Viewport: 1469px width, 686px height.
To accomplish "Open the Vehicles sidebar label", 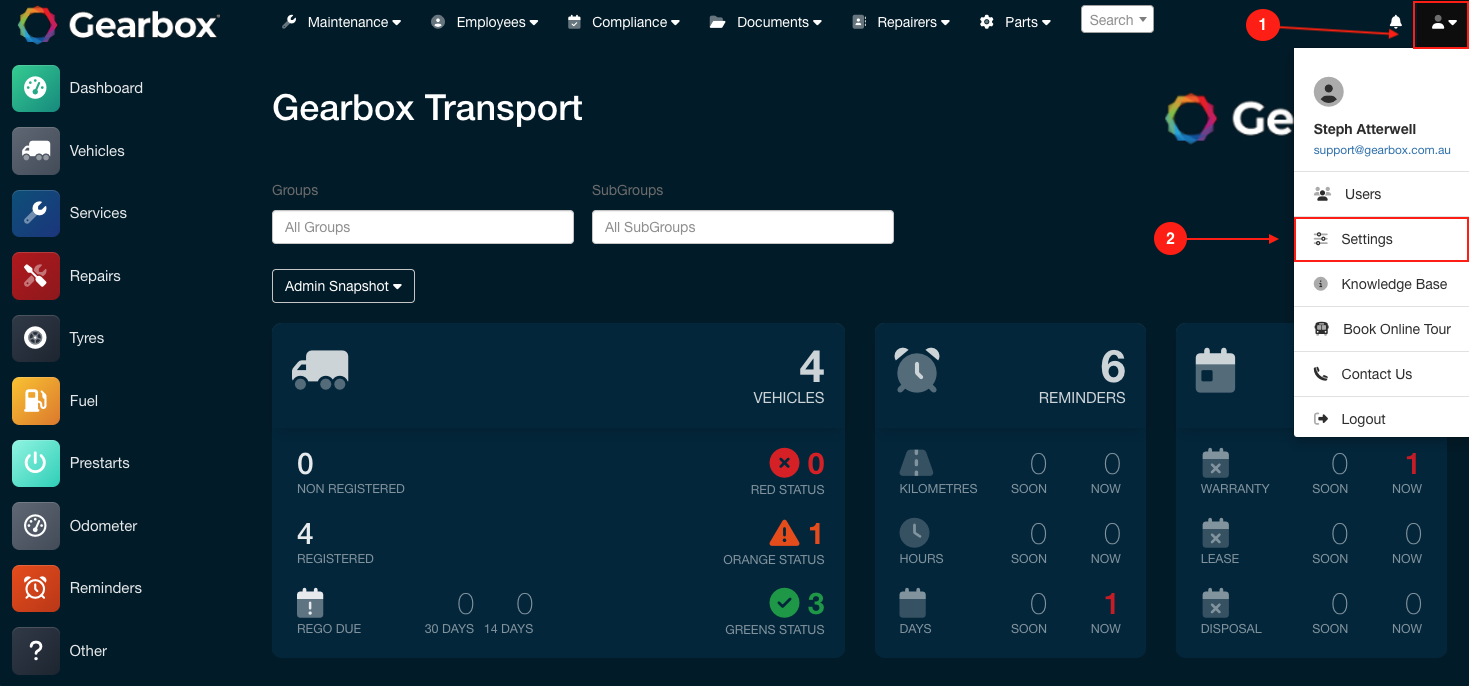I will (97, 151).
